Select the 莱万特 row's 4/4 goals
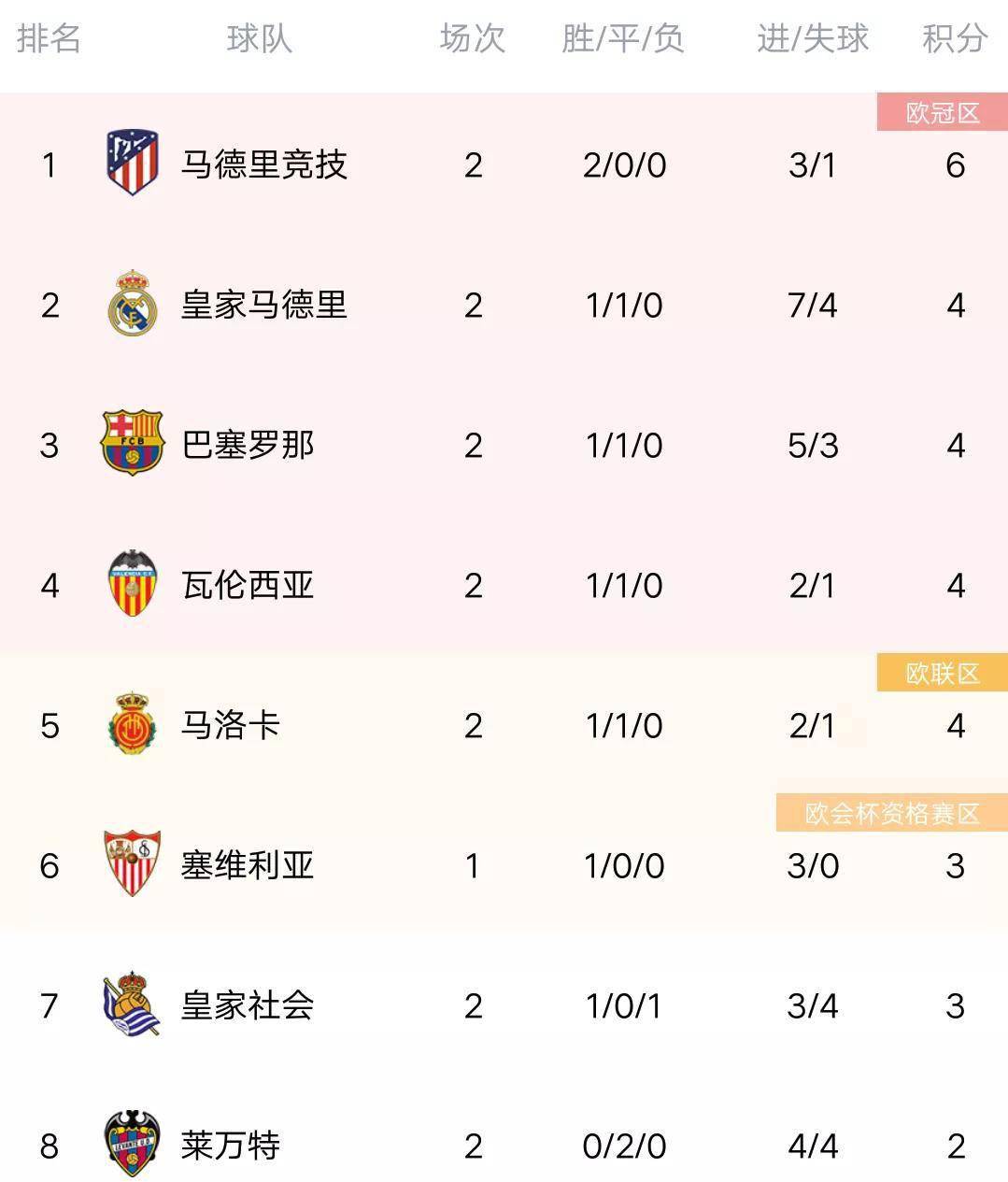The height and width of the screenshot is (1182, 1008). click(x=813, y=1146)
